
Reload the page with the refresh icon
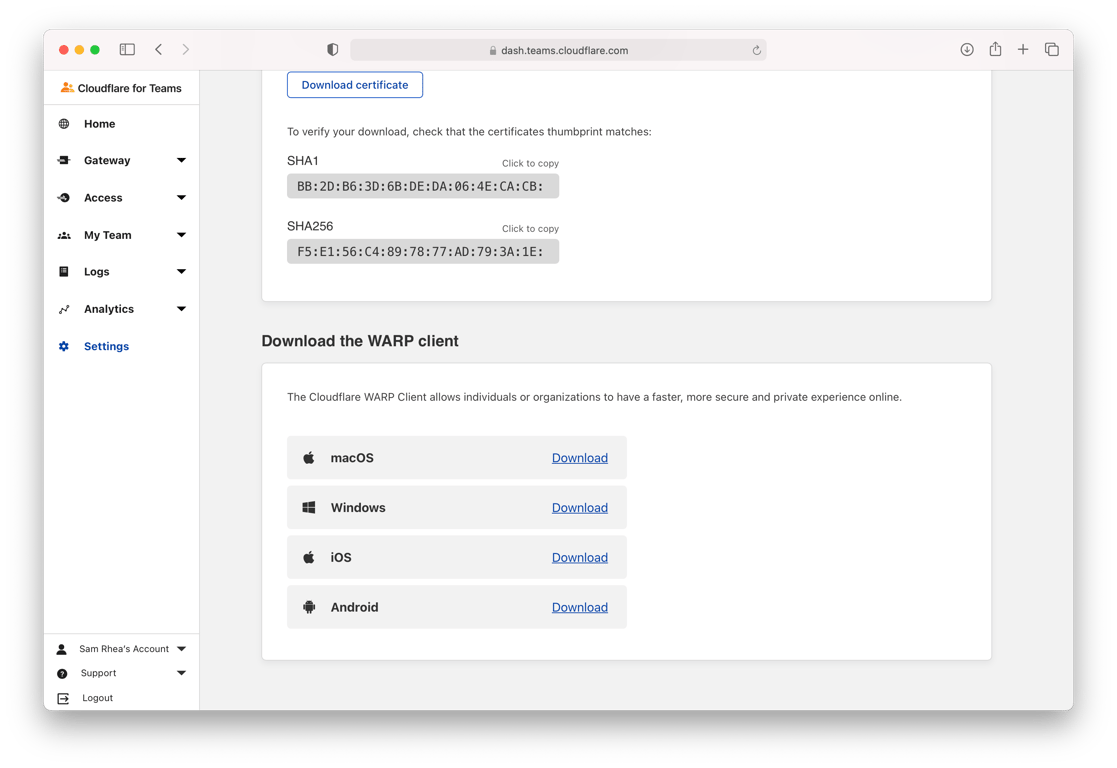[x=757, y=50]
